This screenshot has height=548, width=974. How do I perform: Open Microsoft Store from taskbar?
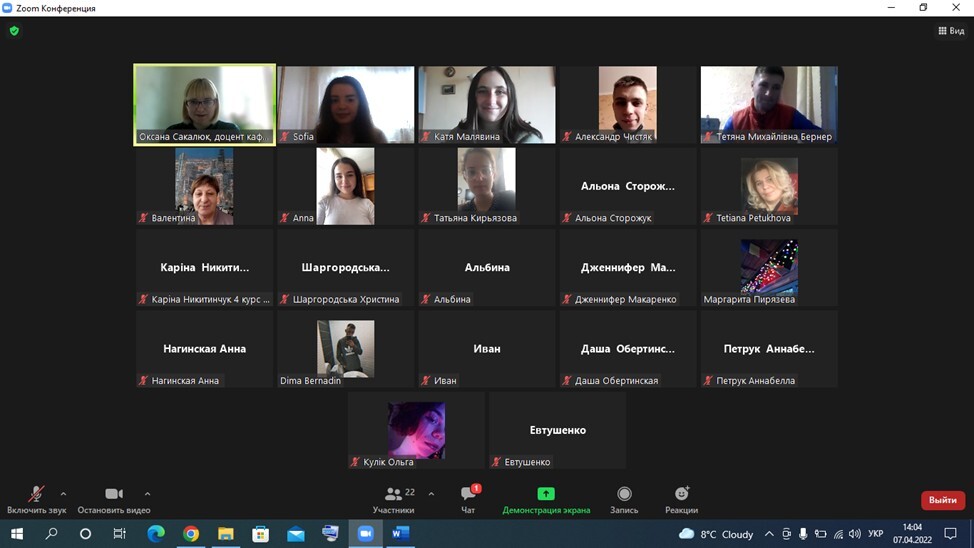[260, 534]
